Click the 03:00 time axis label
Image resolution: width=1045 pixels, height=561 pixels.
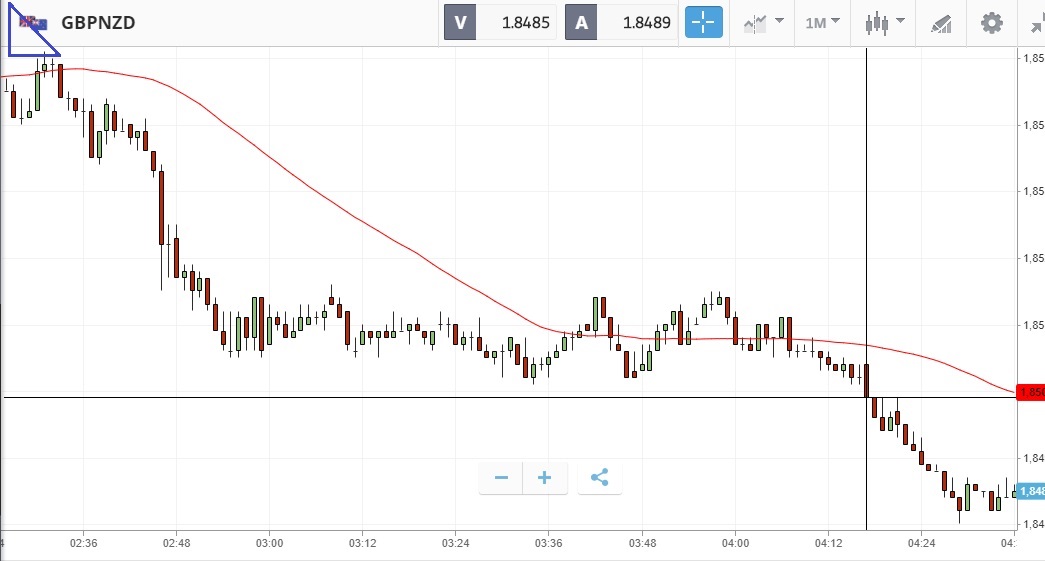(269, 543)
